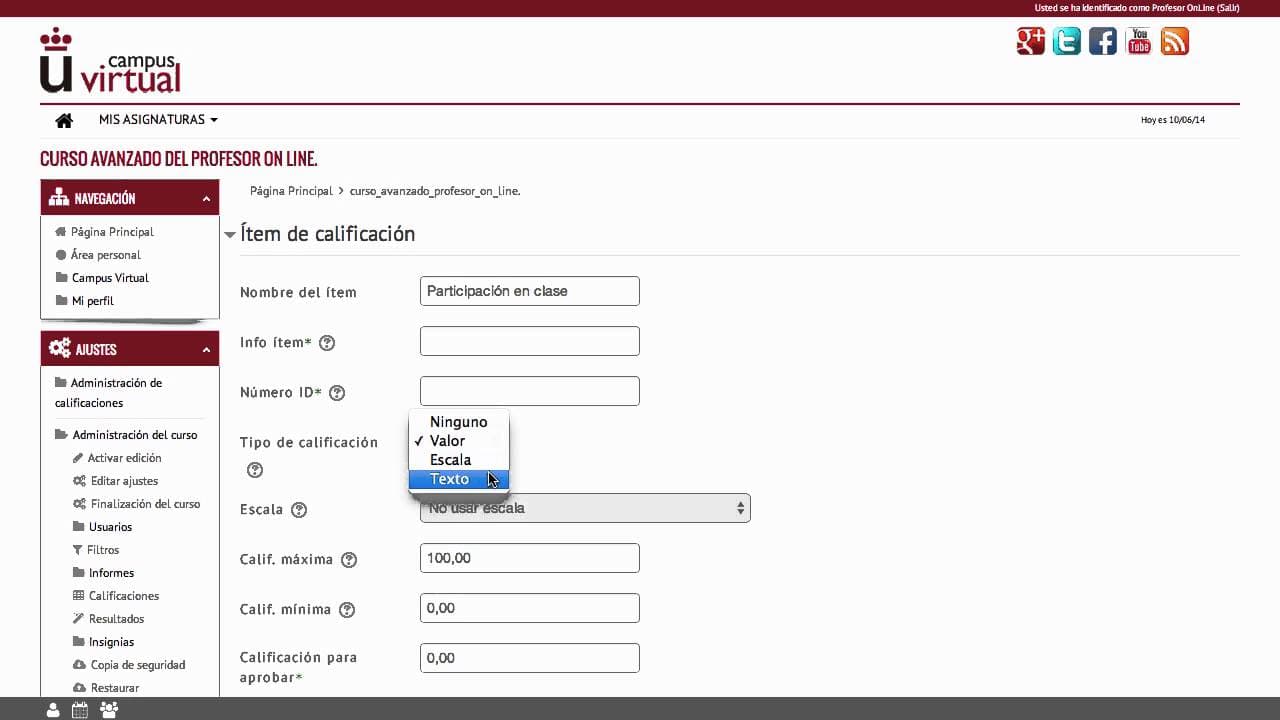Screen dimensions: 1280x720
Task: Open Informes in course administration
Action: [x=111, y=573]
